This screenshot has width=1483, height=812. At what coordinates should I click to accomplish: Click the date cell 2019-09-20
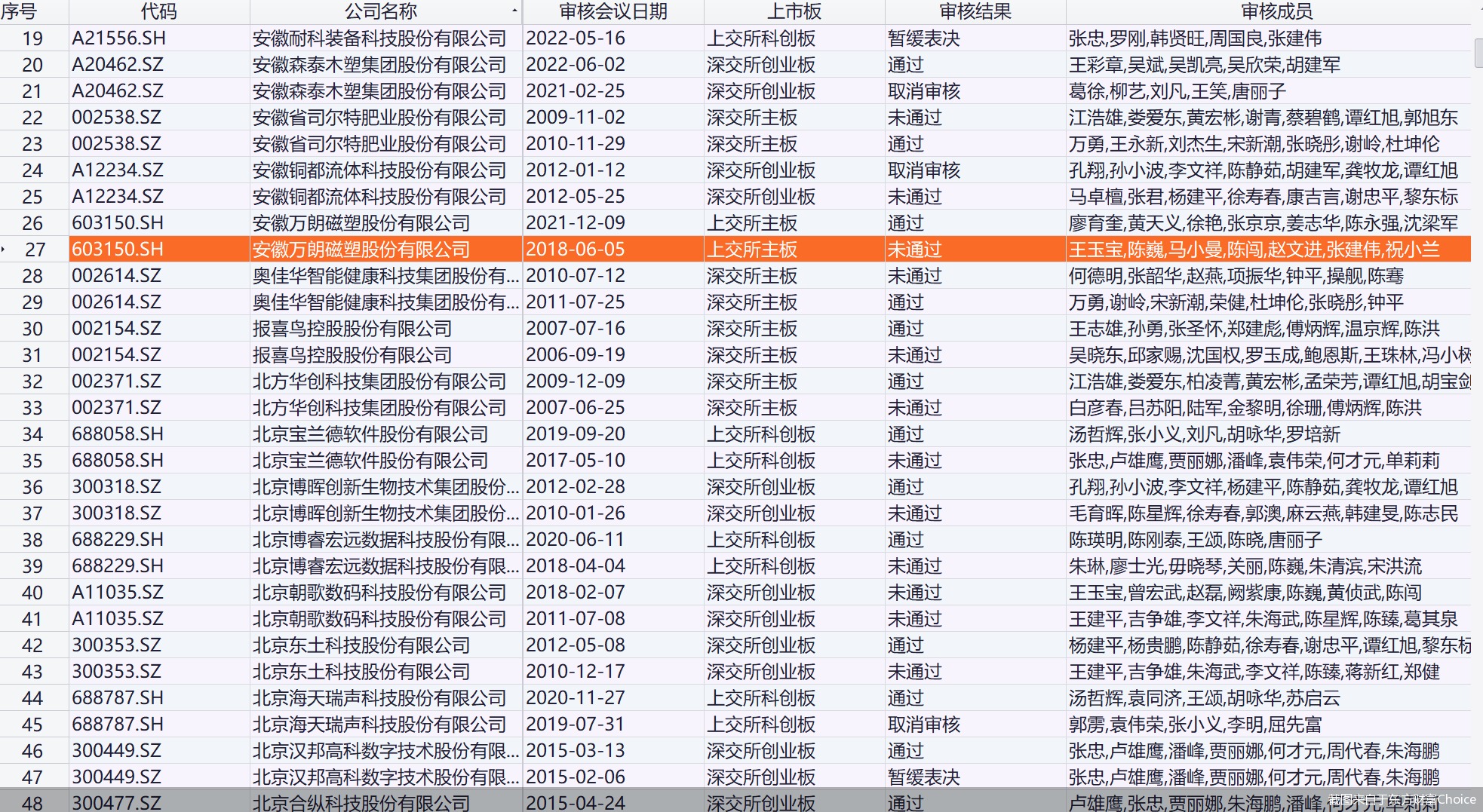pyautogui.click(x=576, y=434)
